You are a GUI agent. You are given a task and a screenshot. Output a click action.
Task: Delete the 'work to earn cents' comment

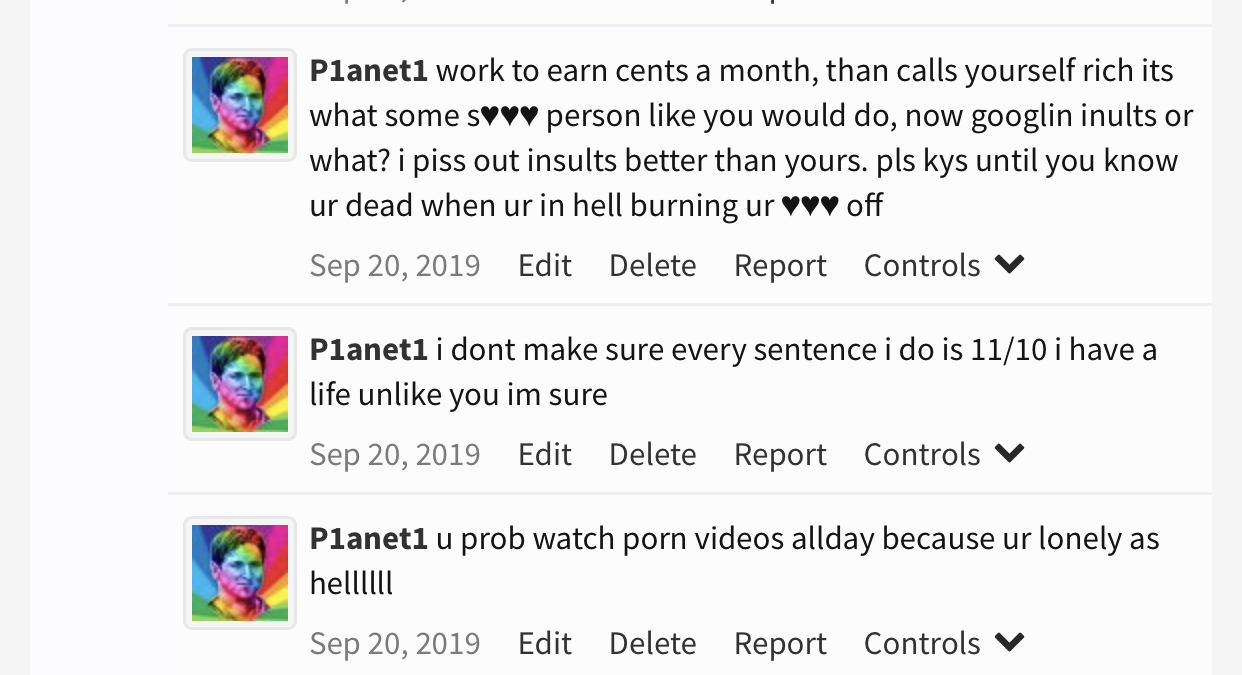[x=653, y=265]
